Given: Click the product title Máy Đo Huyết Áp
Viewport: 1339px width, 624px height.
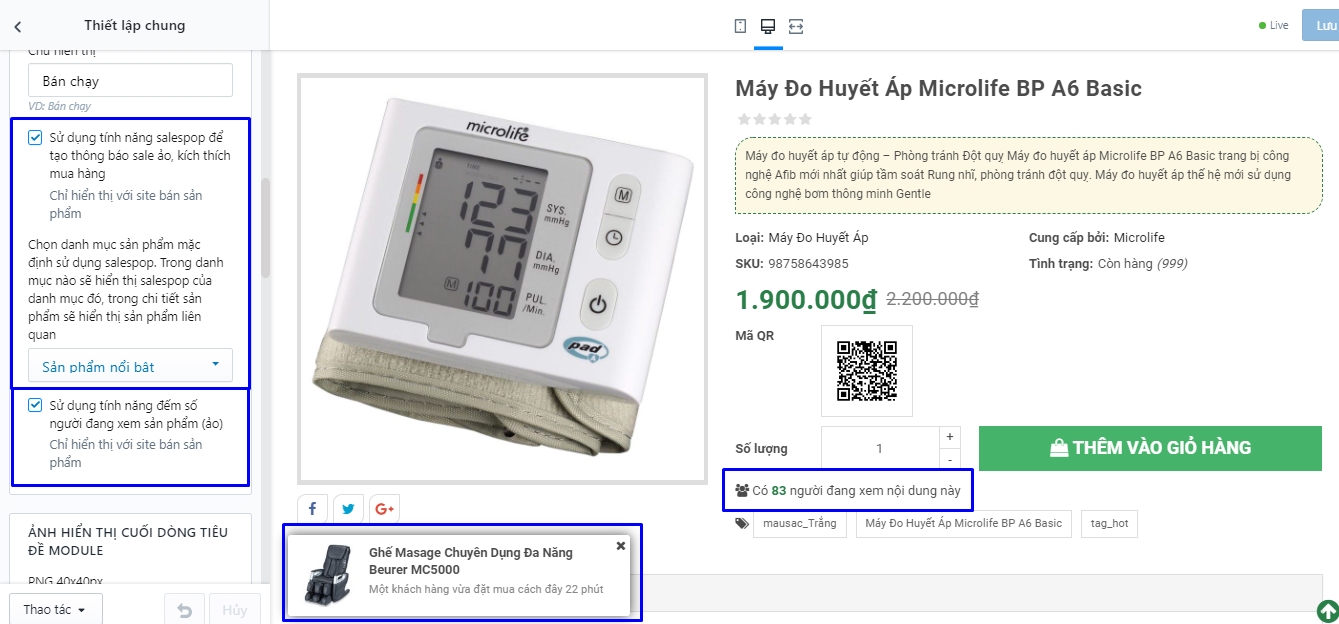Looking at the screenshot, I should [938, 88].
